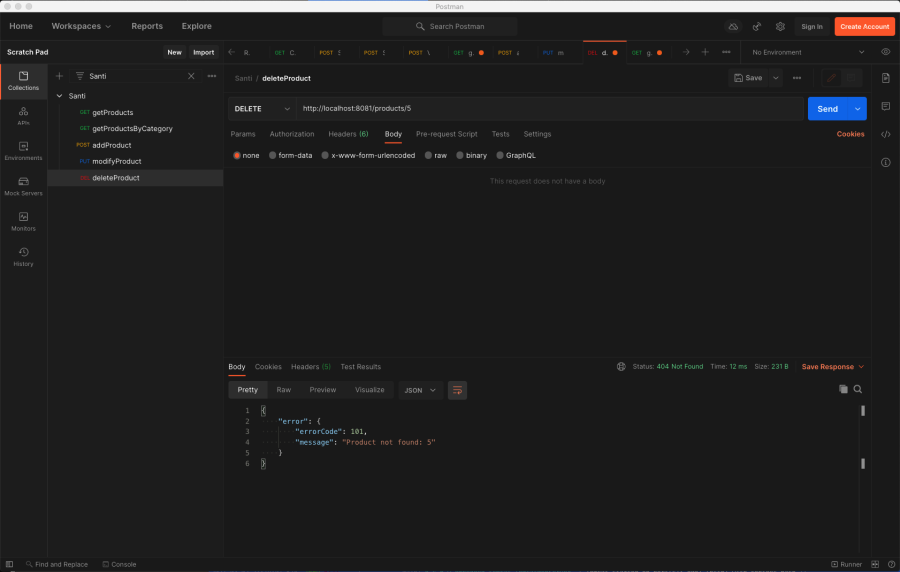Open the Test Results response tab
The width and height of the screenshot is (900, 572).
360,367
